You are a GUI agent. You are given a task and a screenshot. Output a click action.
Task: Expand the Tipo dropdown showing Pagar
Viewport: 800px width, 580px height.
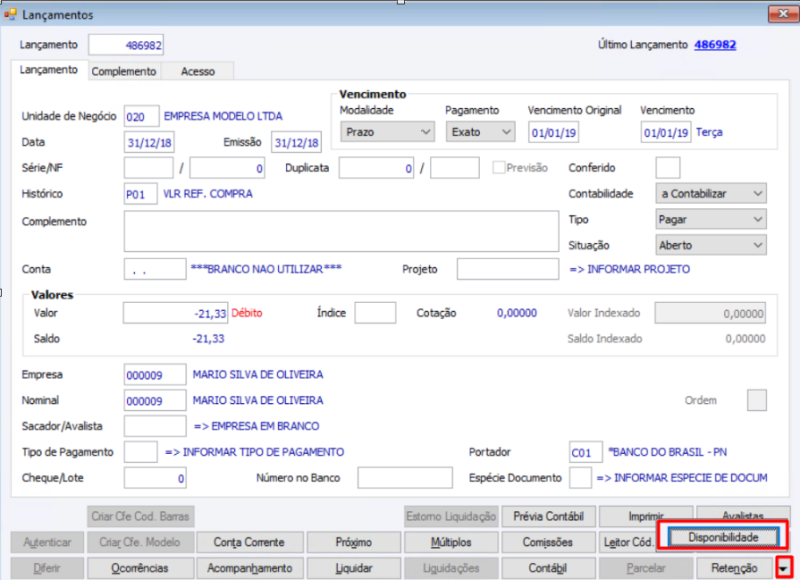[711, 219]
